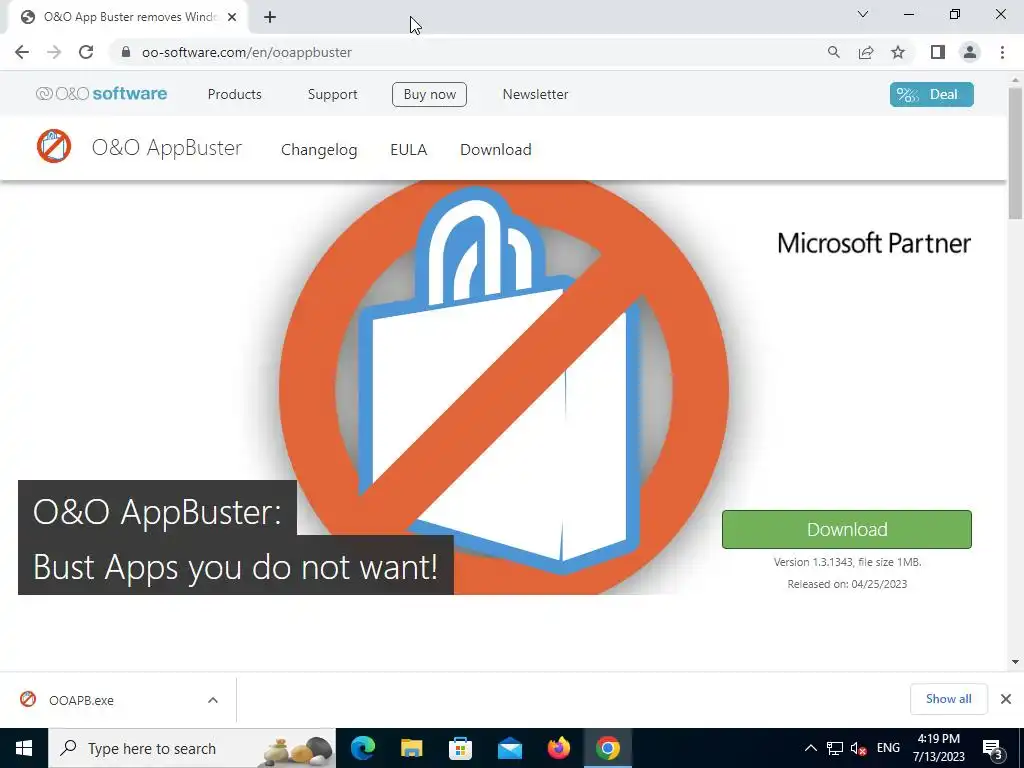Launch Firefox from the taskbar
This screenshot has width=1024, height=768.
(x=558, y=748)
